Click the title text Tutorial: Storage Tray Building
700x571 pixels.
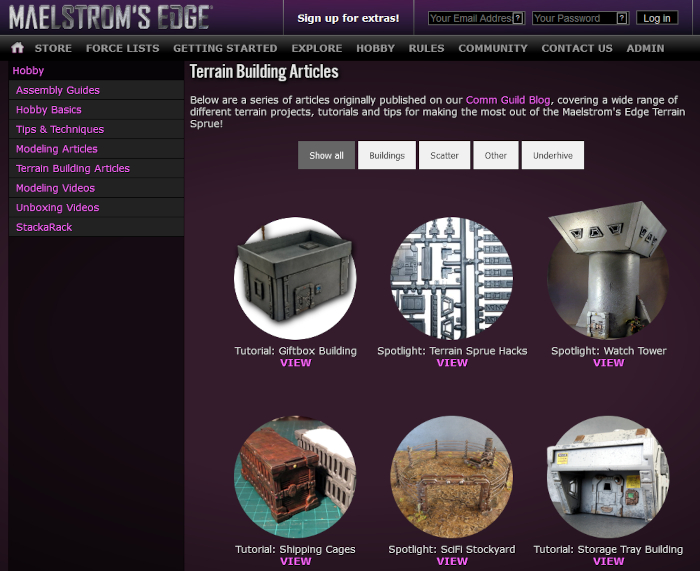coord(608,550)
